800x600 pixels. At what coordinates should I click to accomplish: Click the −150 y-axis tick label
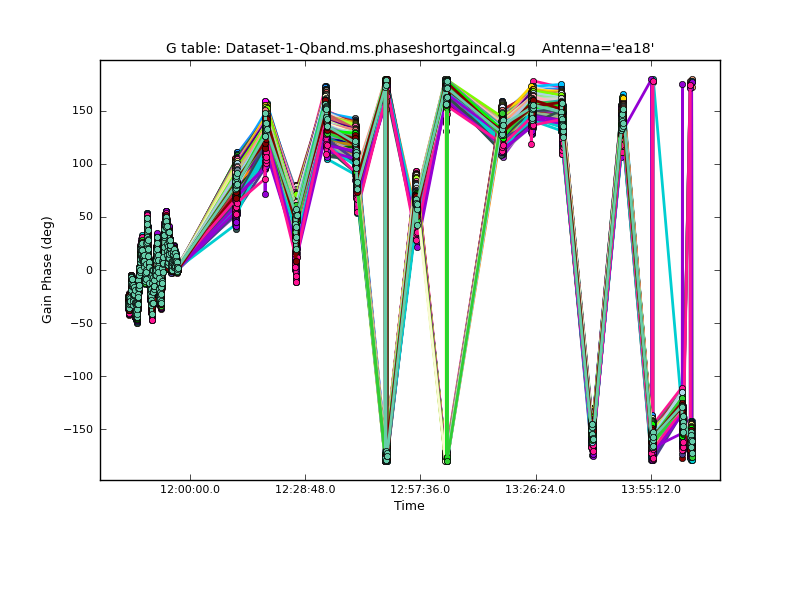(x=77, y=430)
